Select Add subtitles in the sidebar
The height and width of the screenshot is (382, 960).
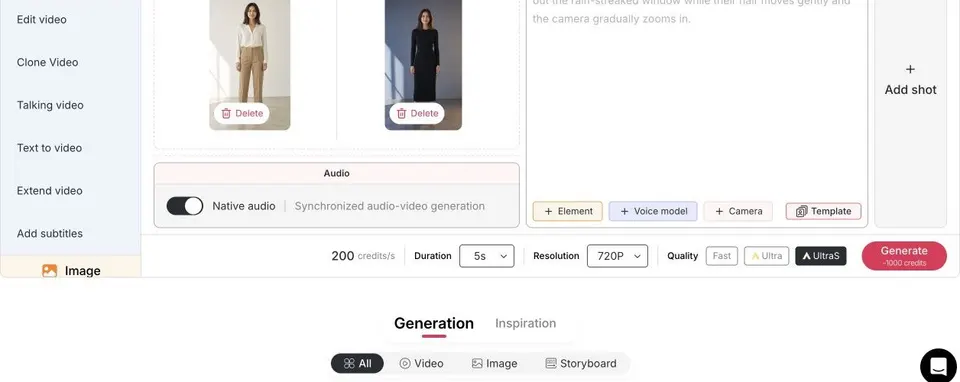tap(50, 234)
